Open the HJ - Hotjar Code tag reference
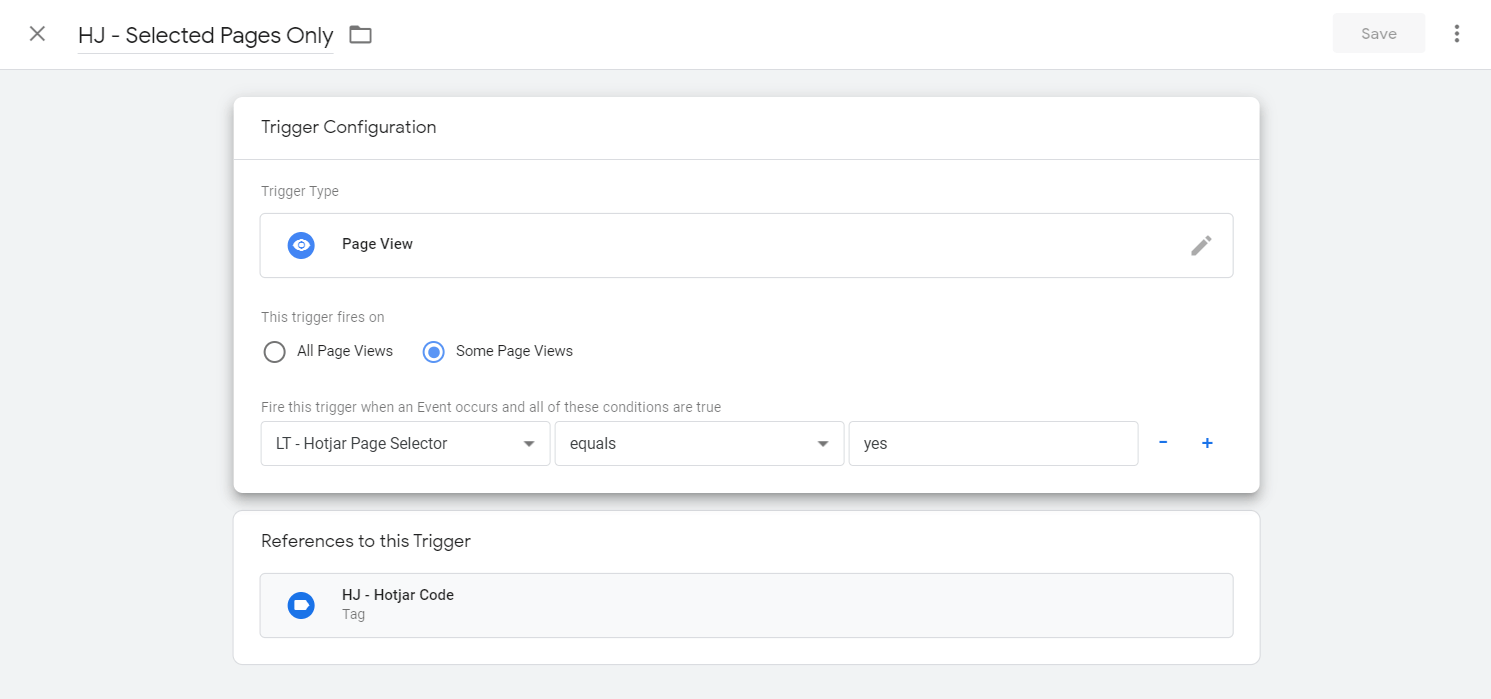Screen dimensions: 1491x699 (746, 605)
